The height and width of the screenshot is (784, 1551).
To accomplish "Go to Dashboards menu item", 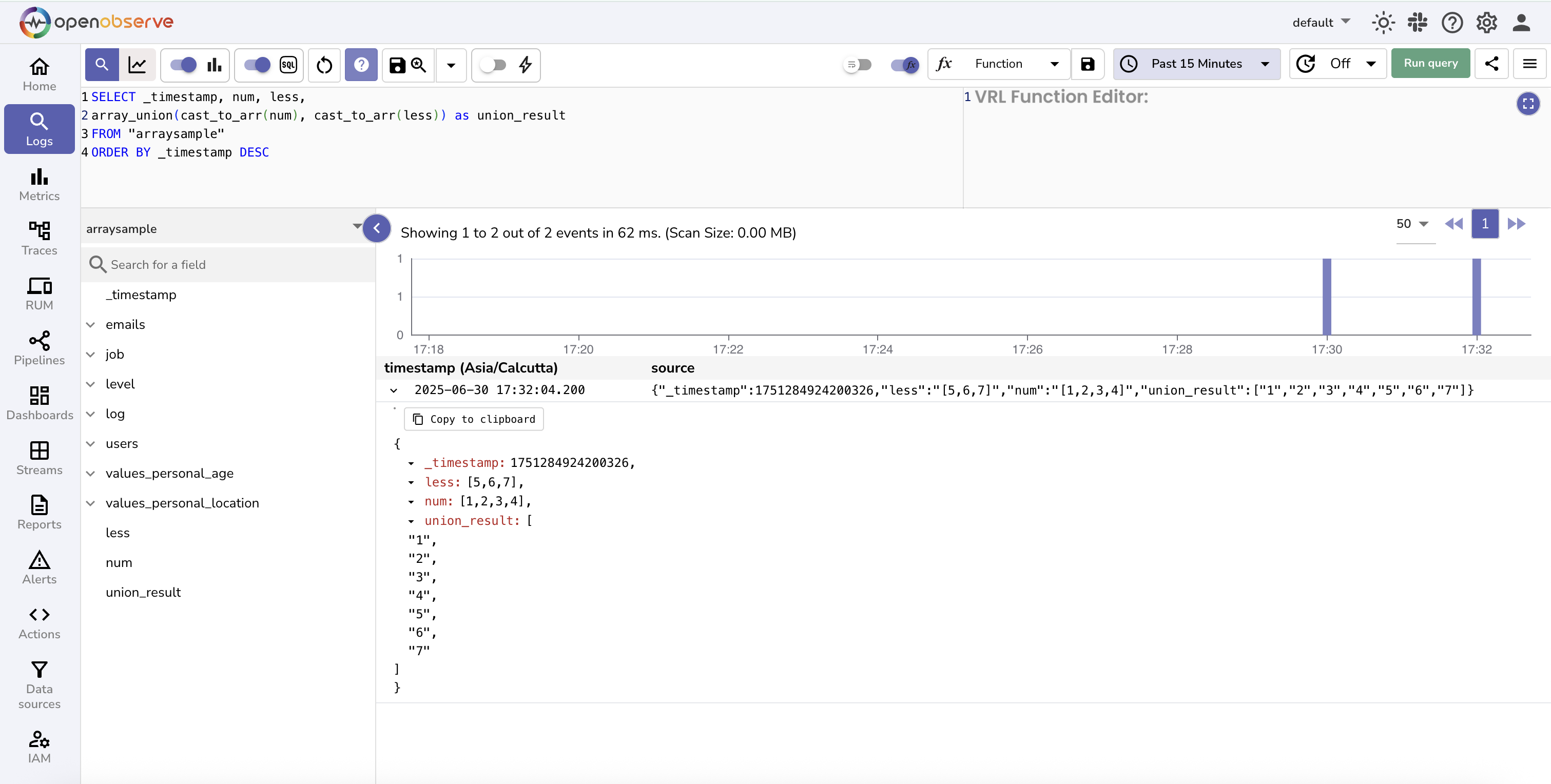I will pos(39,403).
